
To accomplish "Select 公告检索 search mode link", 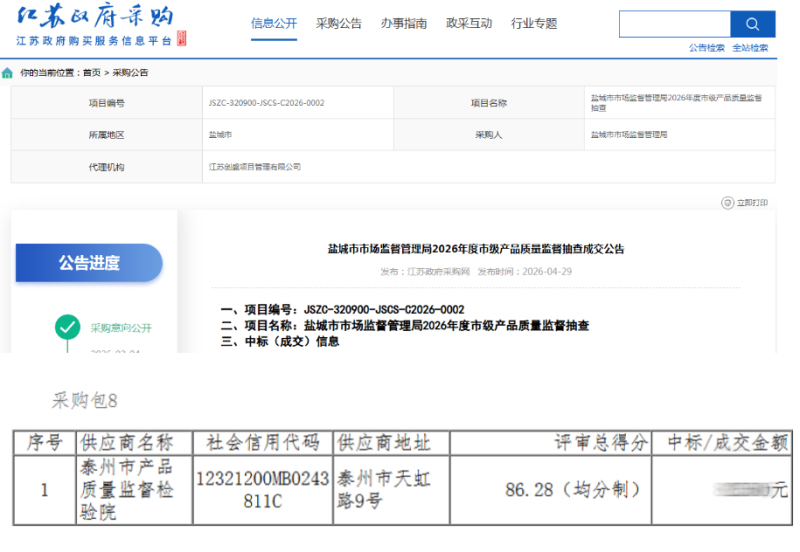I will pyautogui.click(x=707, y=48).
